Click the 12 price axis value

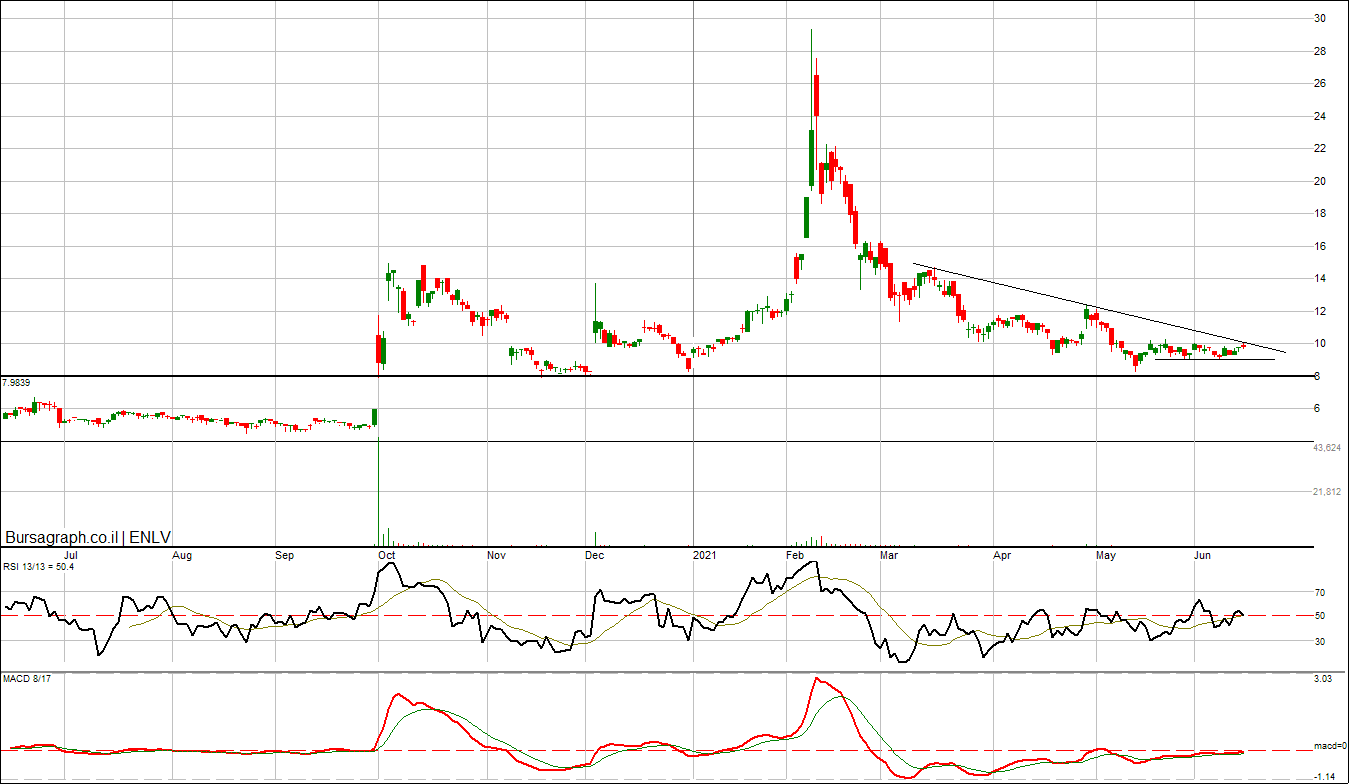point(1320,311)
